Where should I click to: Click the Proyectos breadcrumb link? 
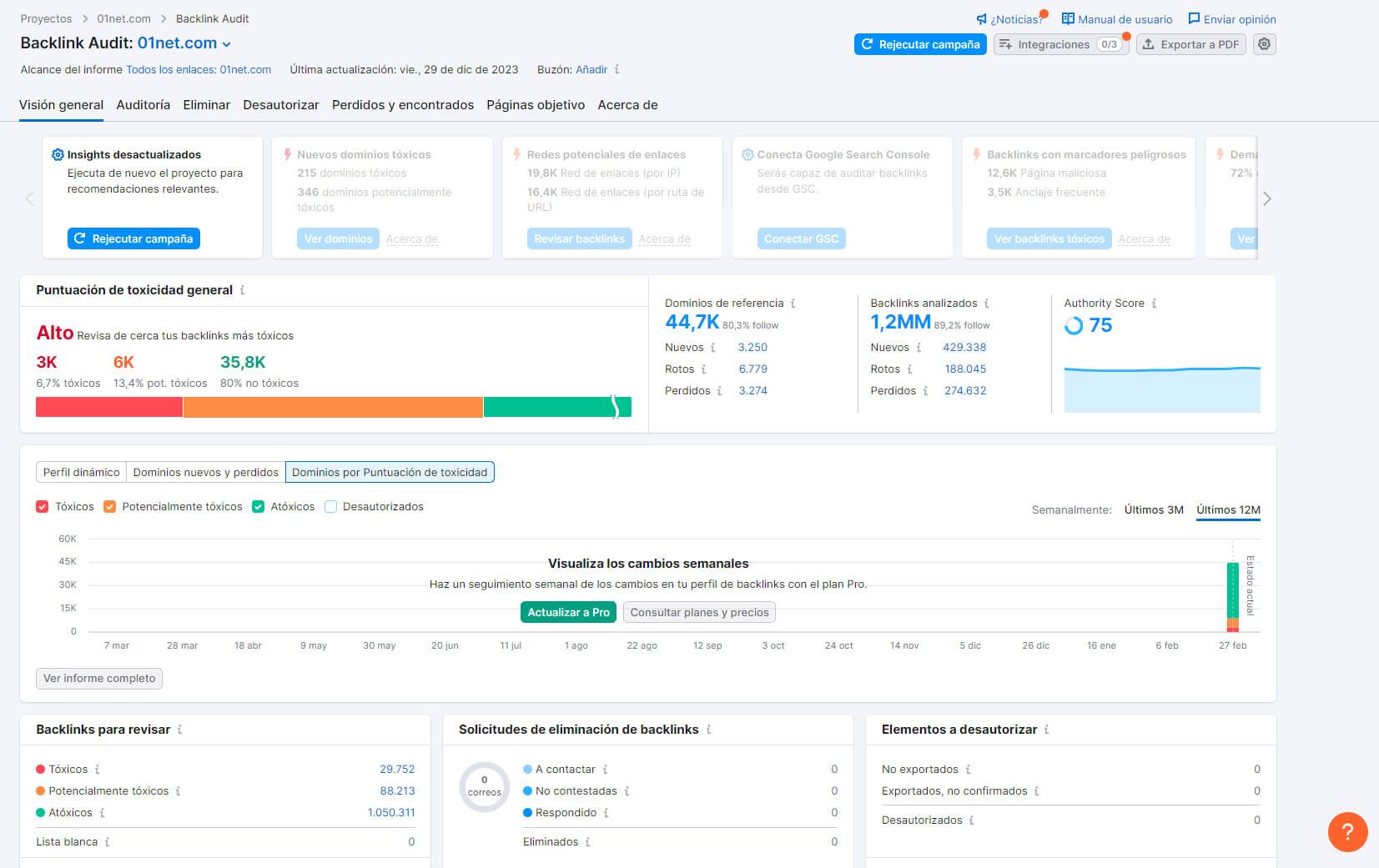(46, 18)
